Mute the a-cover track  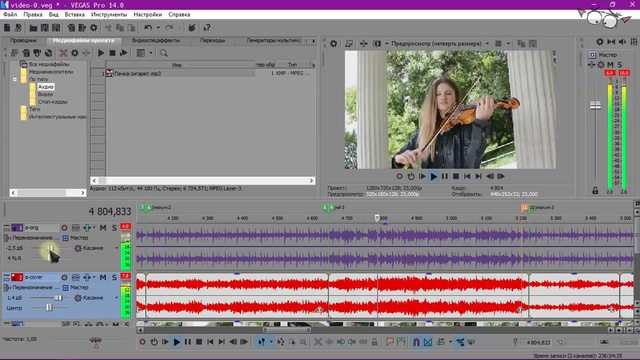click(103, 278)
